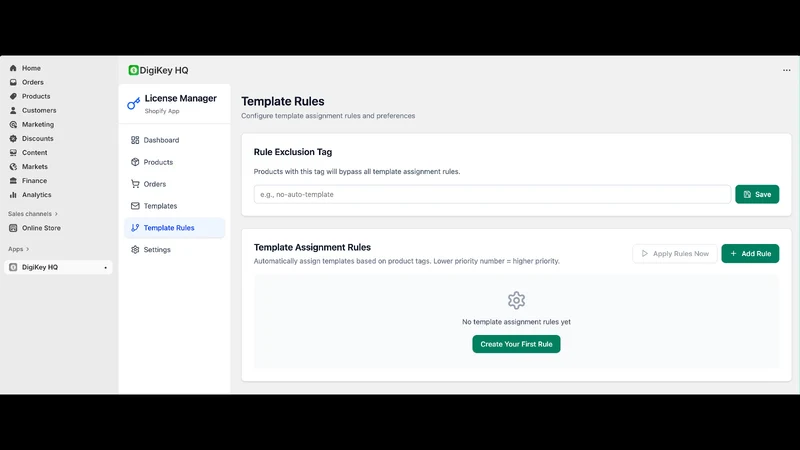Click the DigiKey HQ app icon in sidebar
This screenshot has height=450, width=800.
(13, 267)
